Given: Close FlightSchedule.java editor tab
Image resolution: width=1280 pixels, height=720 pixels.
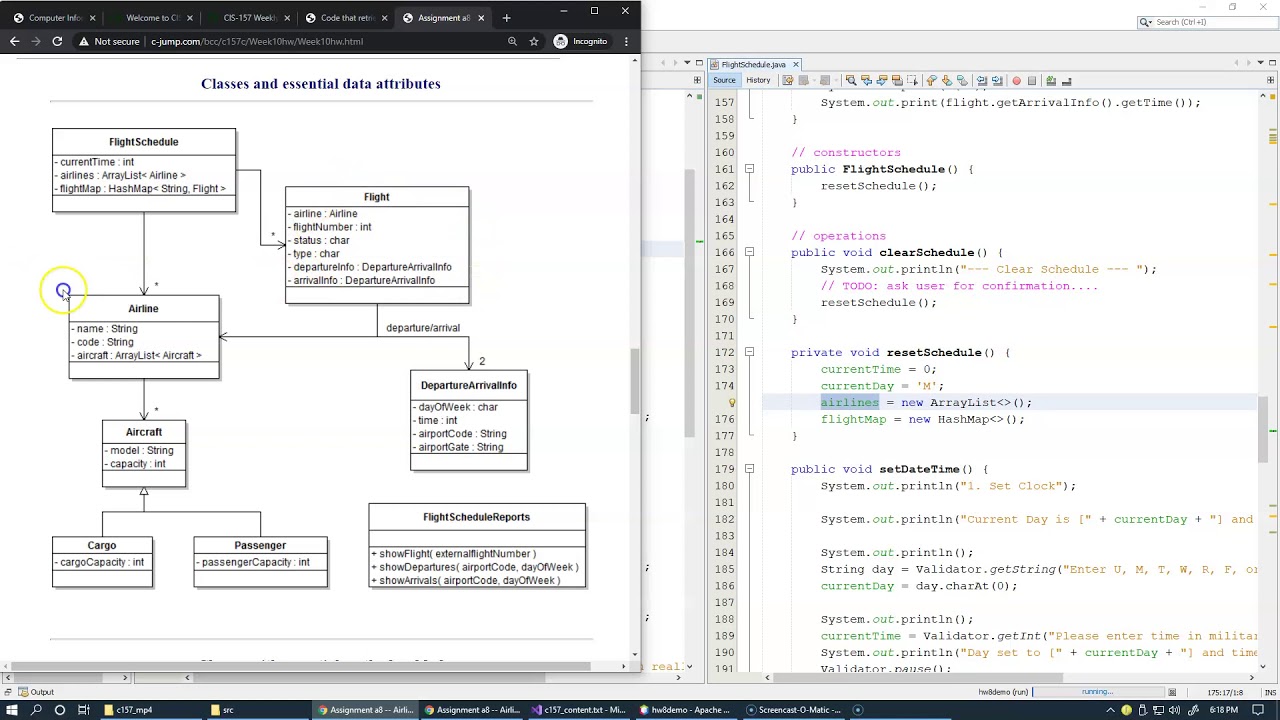Looking at the screenshot, I should tap(794, 64).
